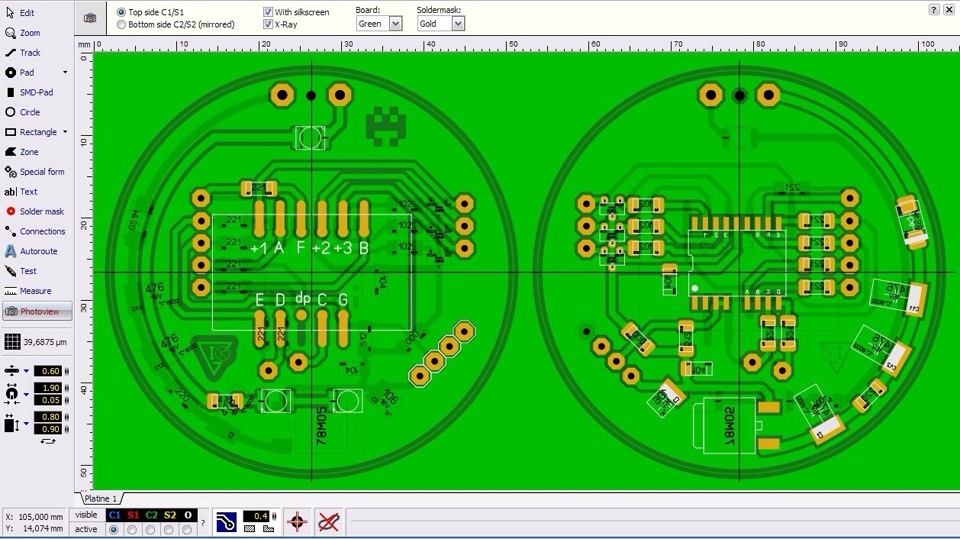The height and width of the screenshot is (539, 960).
Task: Toggle visibility of the C2 layer
Action: tap(151, 515)
